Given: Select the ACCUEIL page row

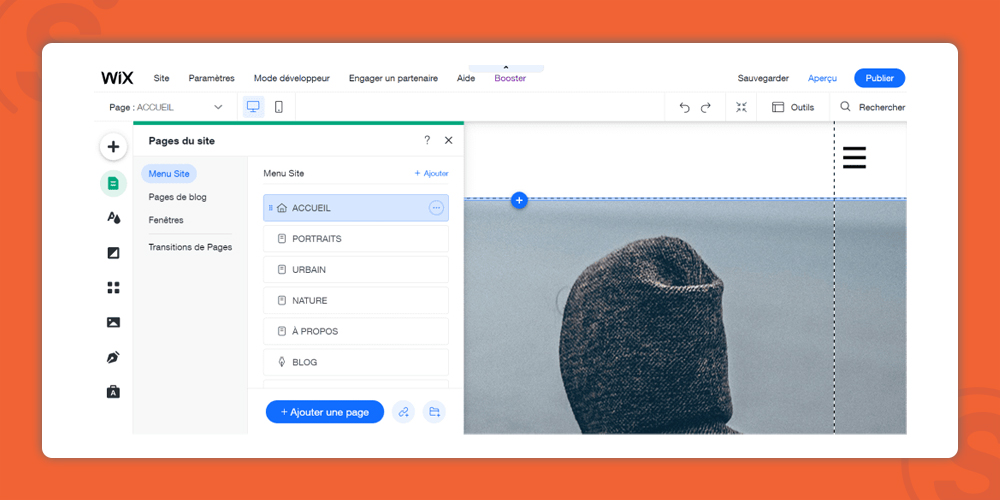Looking at the screenshot, I should (356, 208).
